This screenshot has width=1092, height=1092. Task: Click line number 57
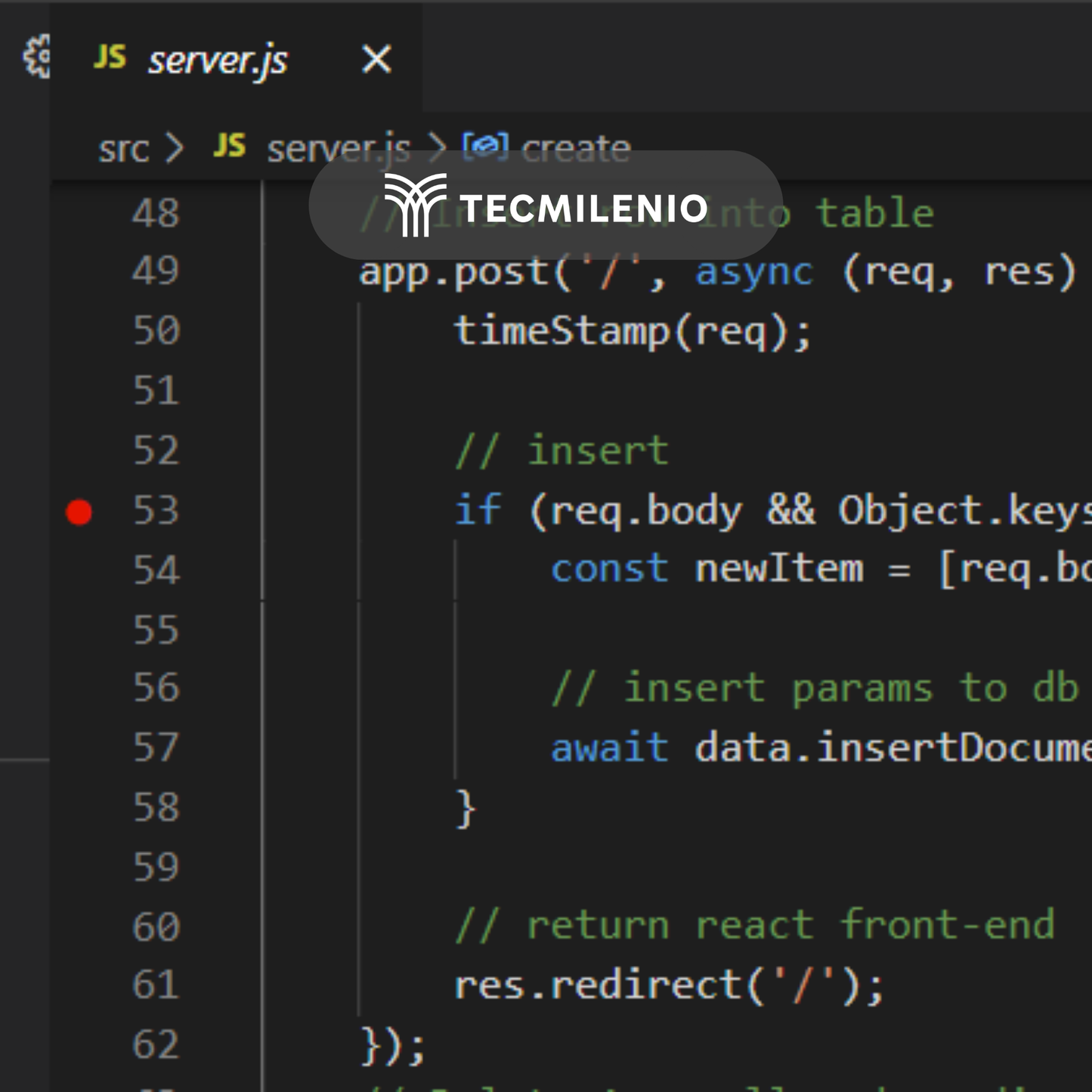click(x=156, y=747)
